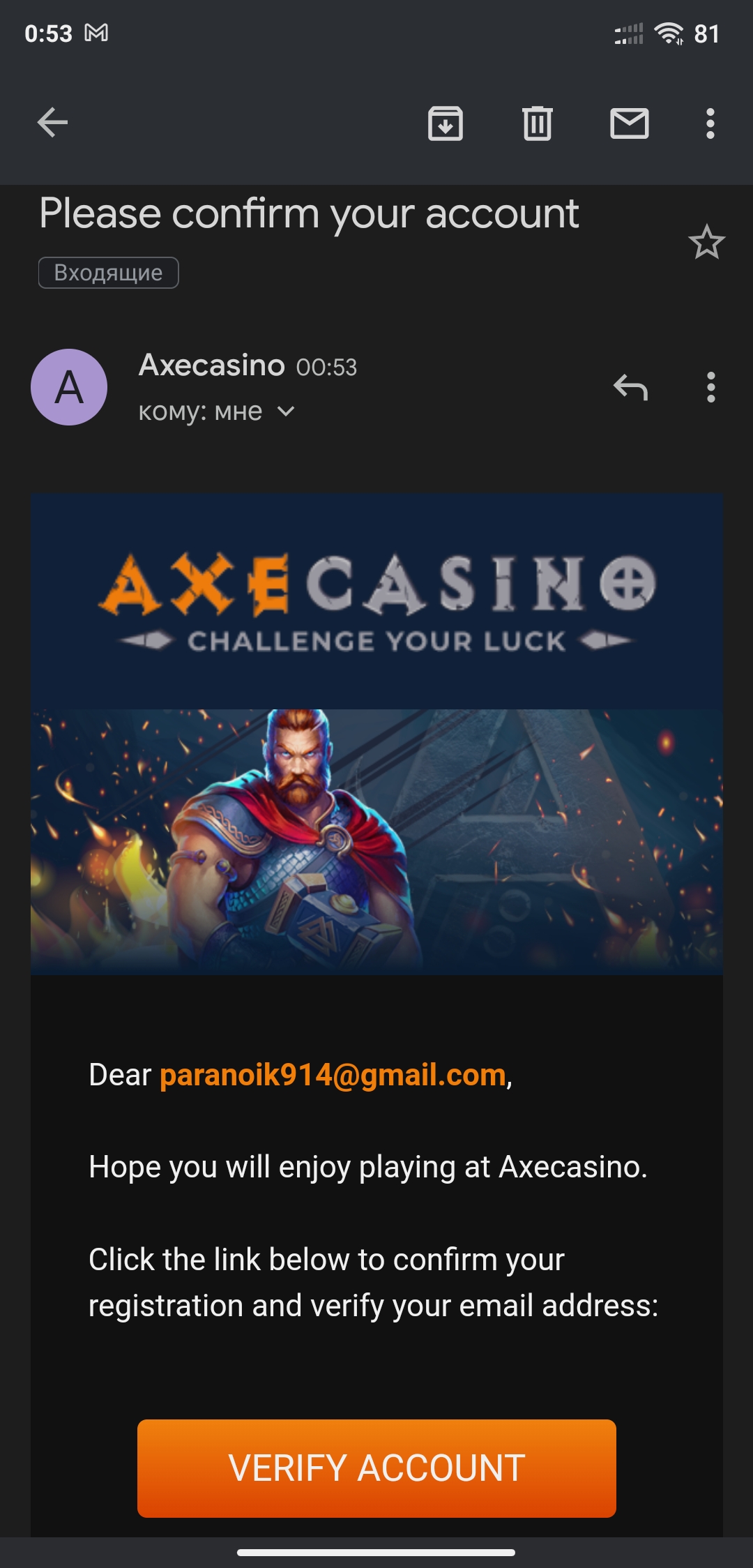Open Axecasino sender avatar
The image size is (753, 1568).
tap(69, 387)
